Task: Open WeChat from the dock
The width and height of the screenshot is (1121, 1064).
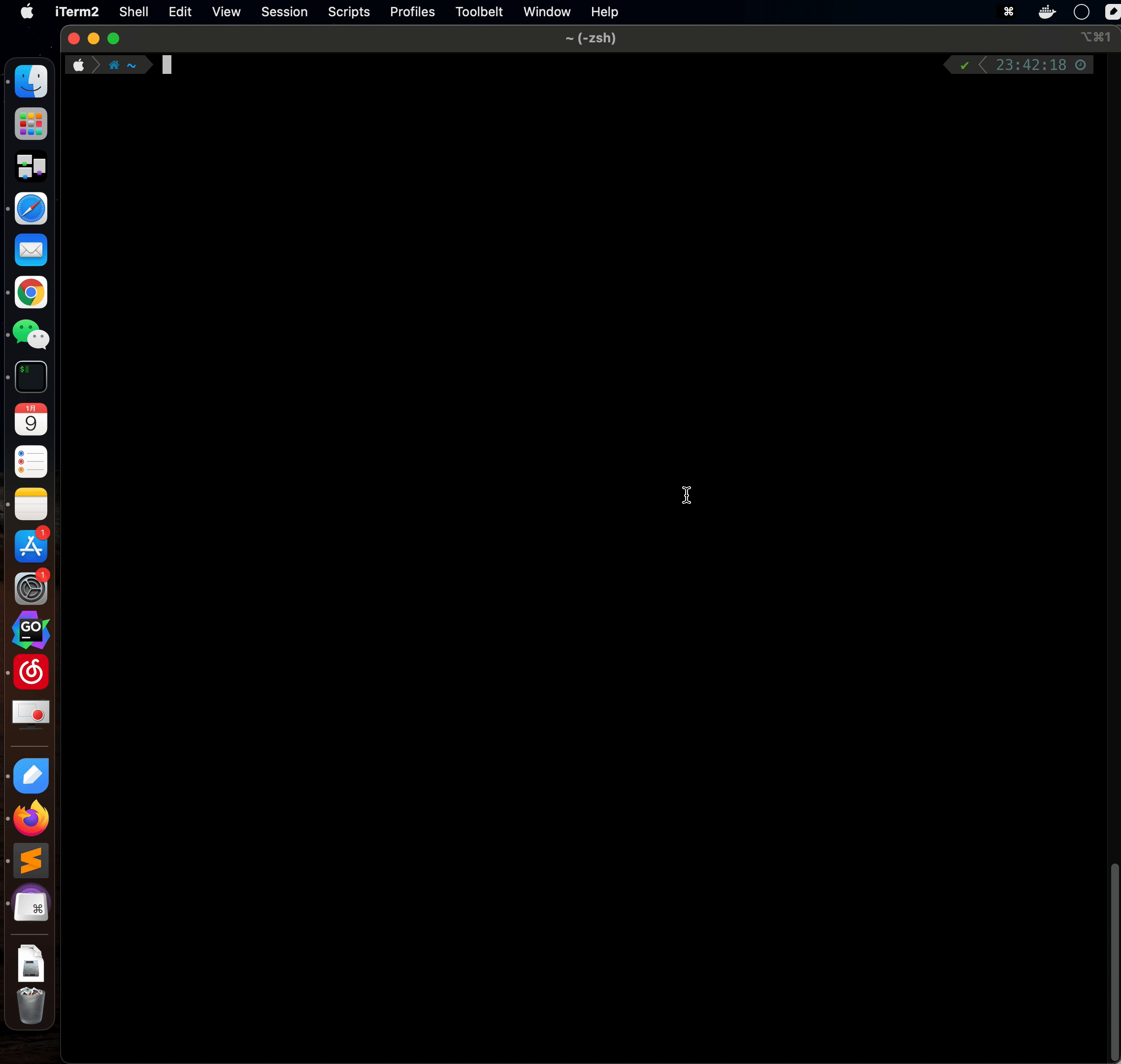Action: point(31,334)
